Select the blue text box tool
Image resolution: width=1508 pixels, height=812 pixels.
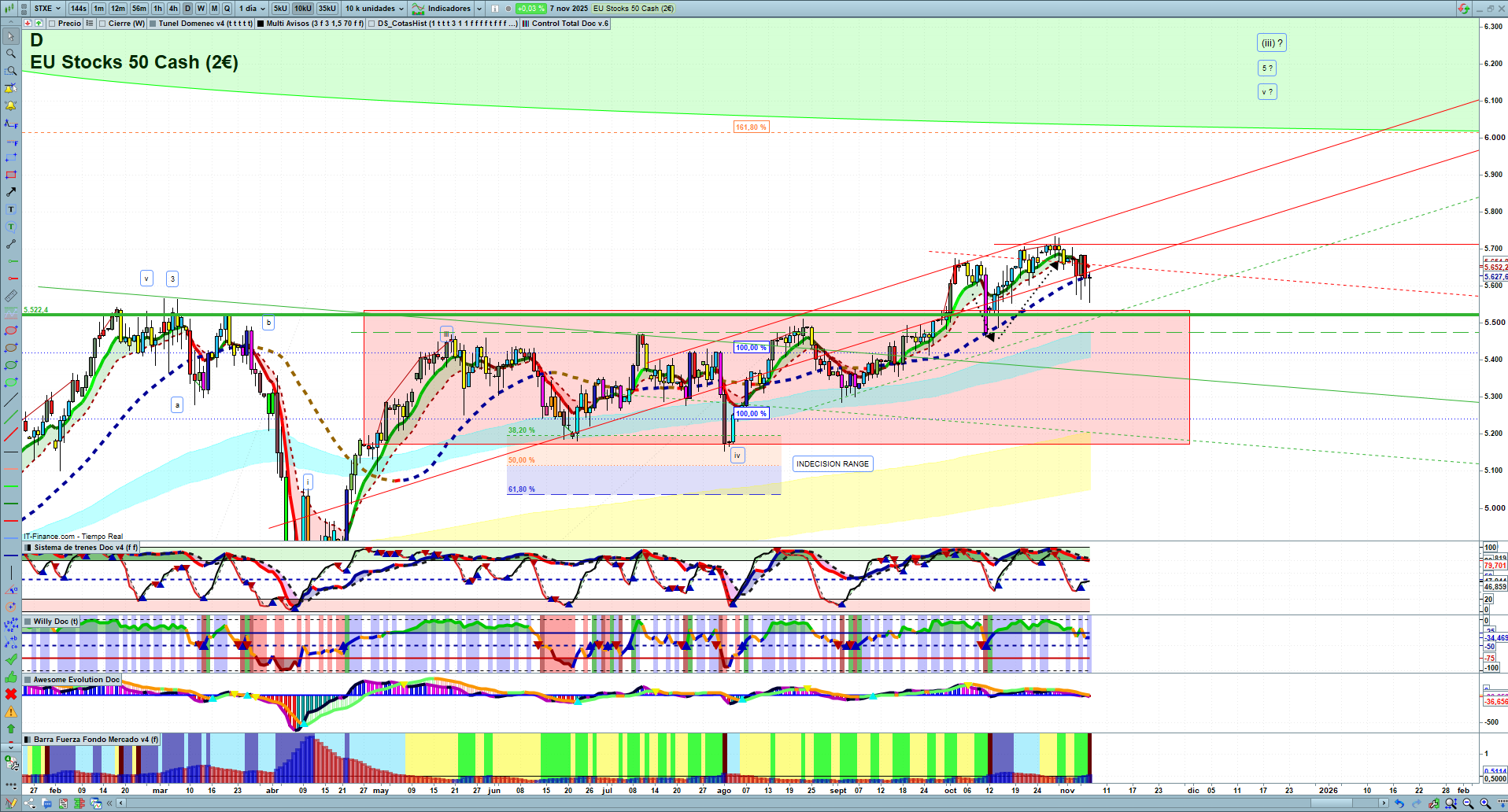click(x=11, y=209)
